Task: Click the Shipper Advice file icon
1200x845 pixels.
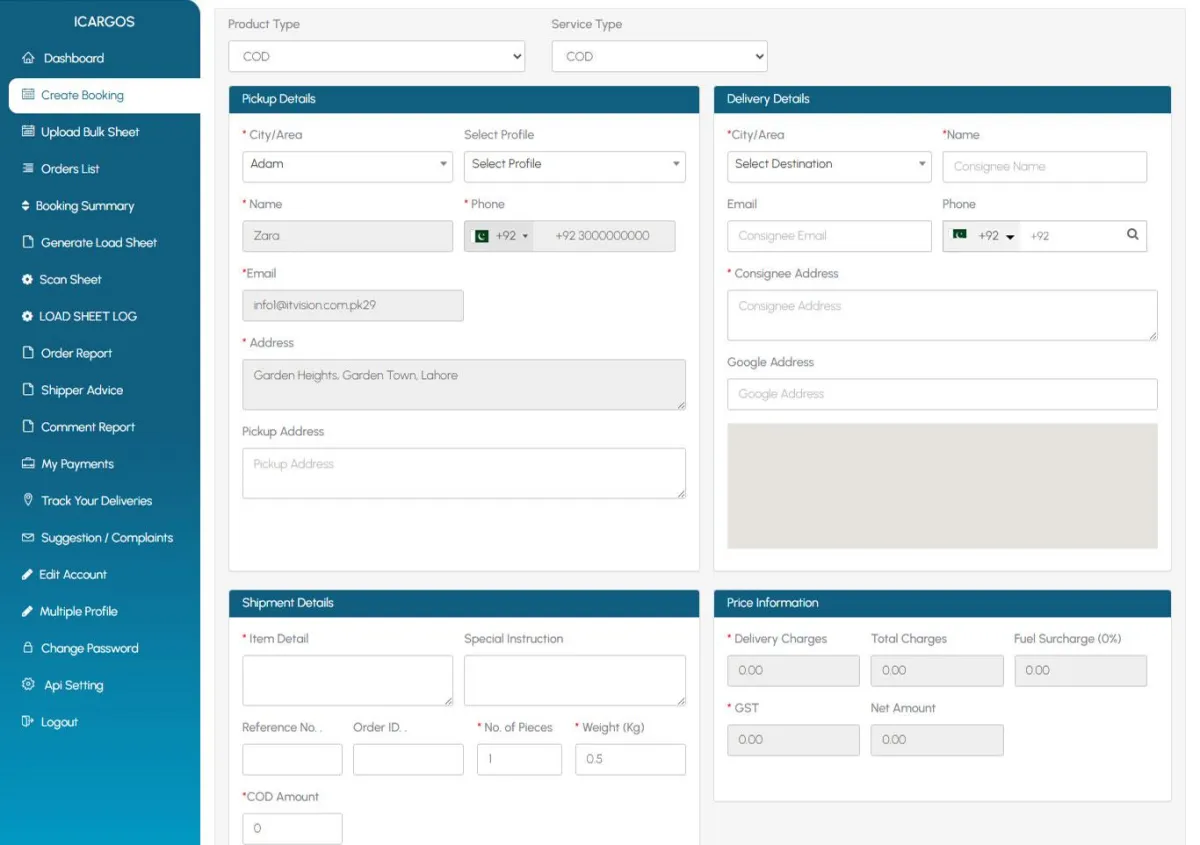Action: pyautogui.click(x=28, y=390)
